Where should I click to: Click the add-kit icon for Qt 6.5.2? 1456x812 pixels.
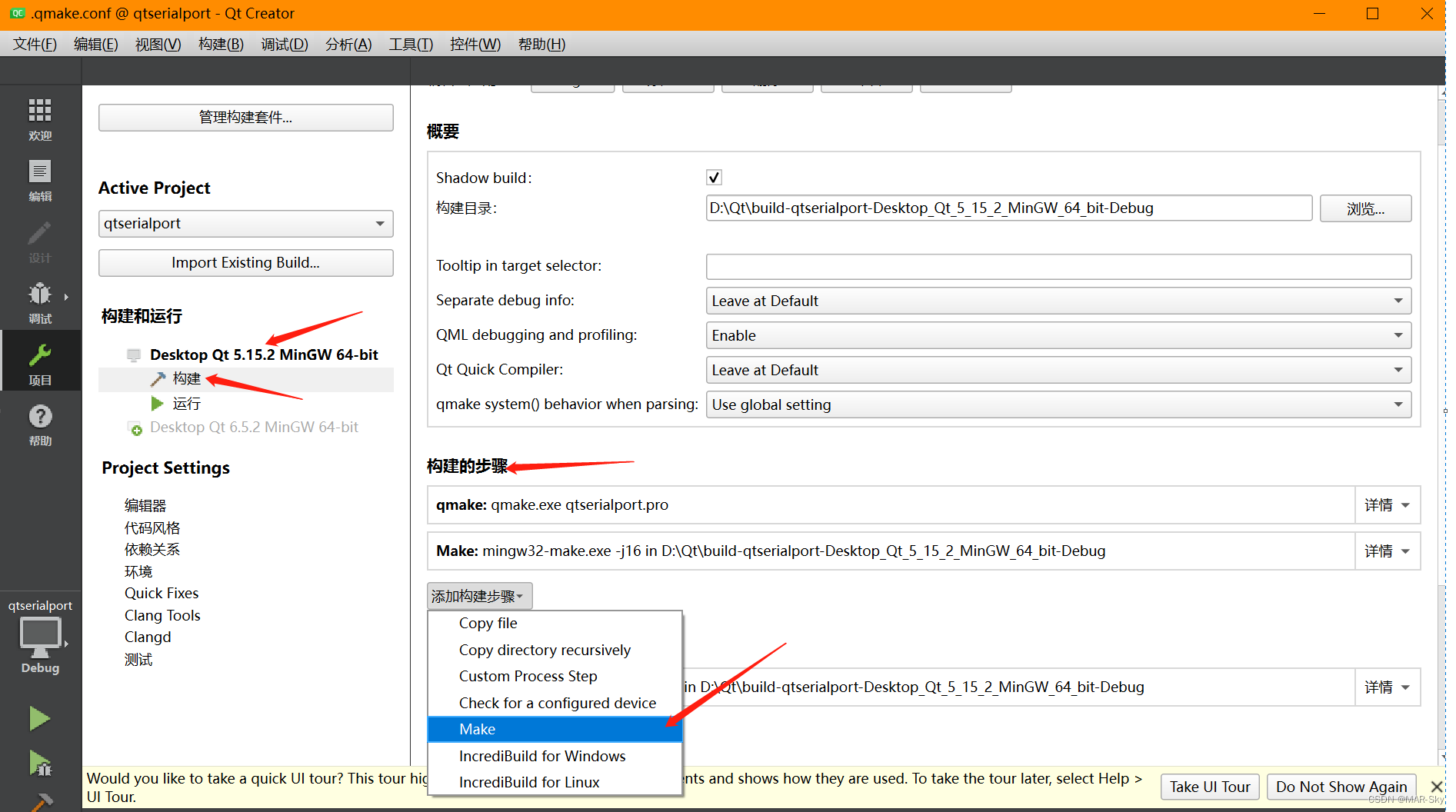pos(135,428)
